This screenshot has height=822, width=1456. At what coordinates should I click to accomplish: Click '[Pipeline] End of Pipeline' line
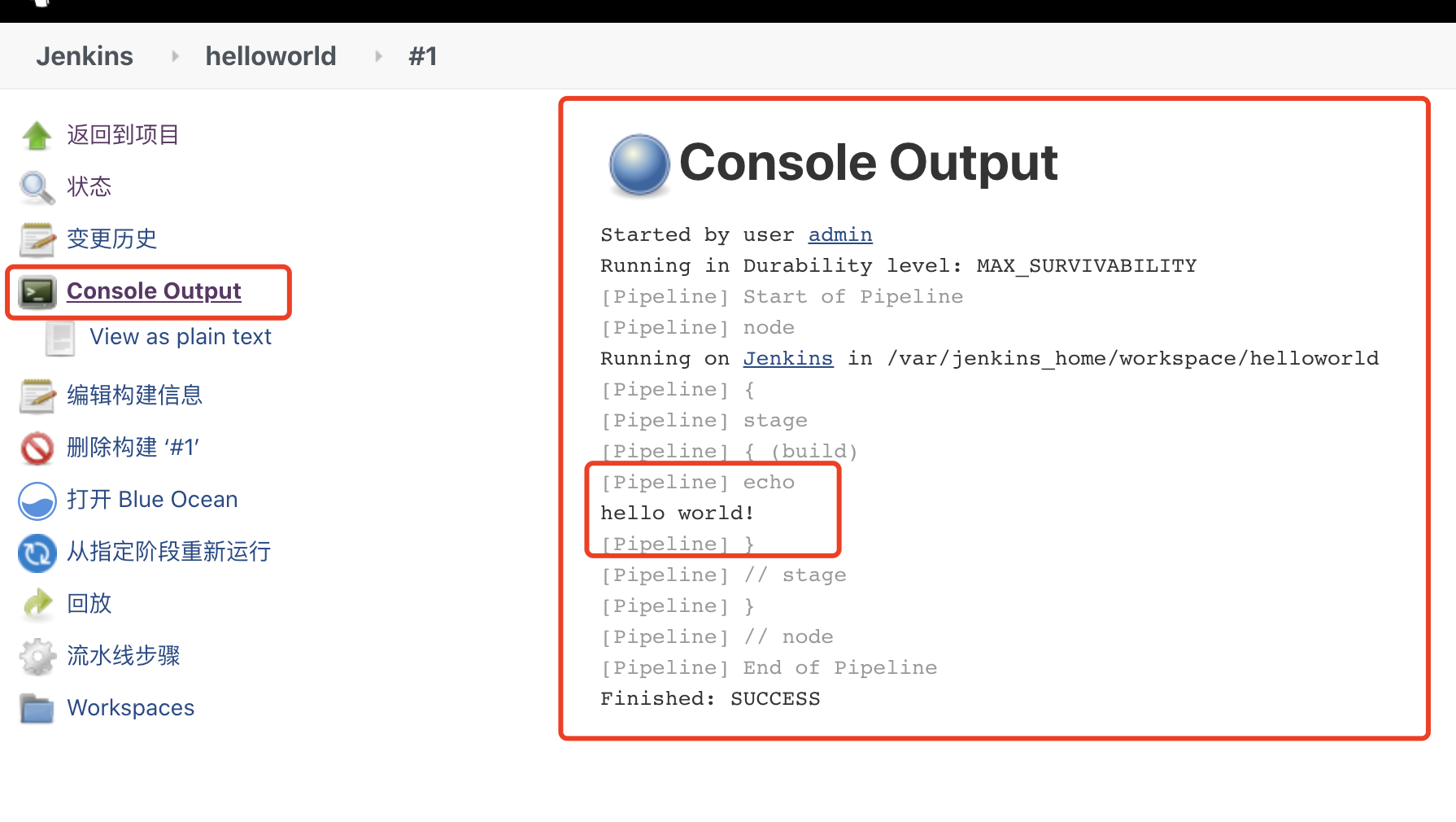click(769, 668)
